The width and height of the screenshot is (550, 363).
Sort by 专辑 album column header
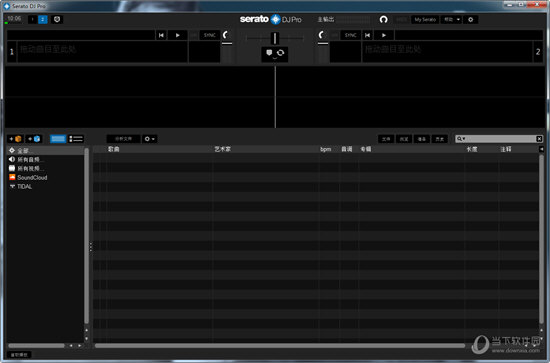pyautogui.click(x=366, y=149)
